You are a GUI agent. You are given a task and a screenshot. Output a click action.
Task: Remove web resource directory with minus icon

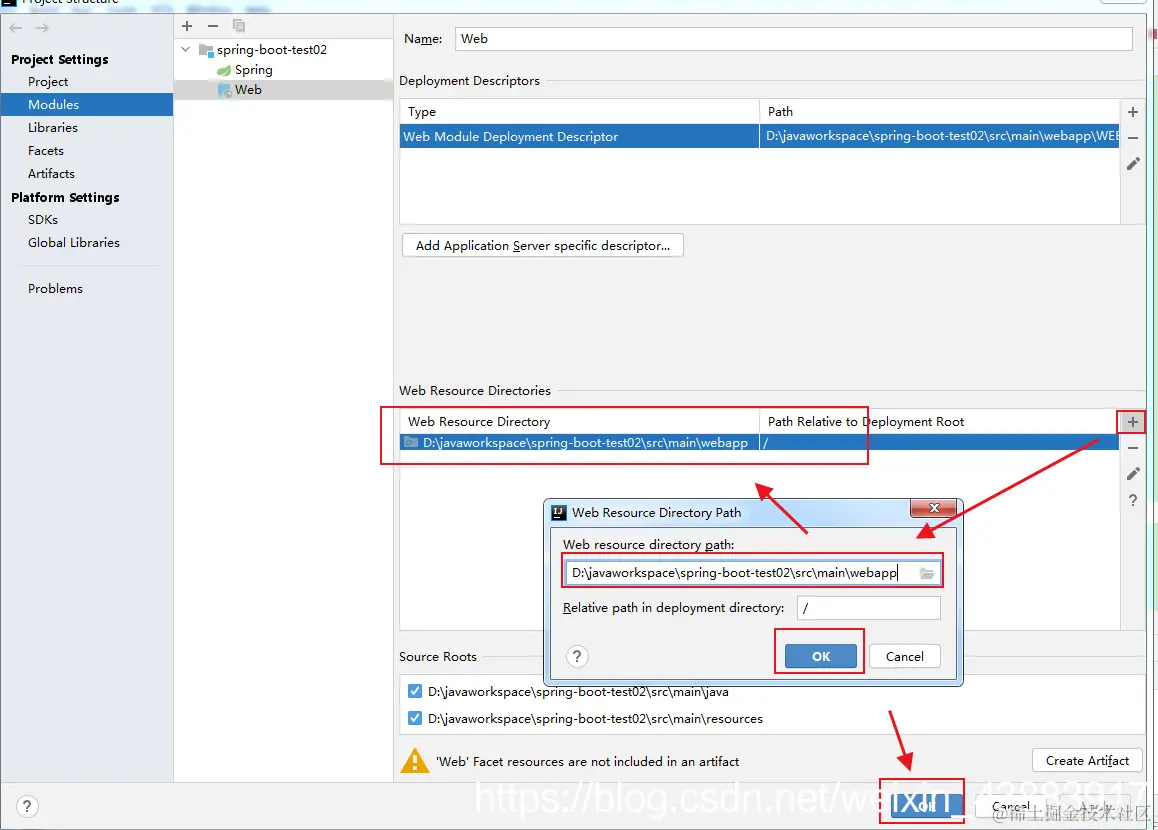[x=1133, y=448]
